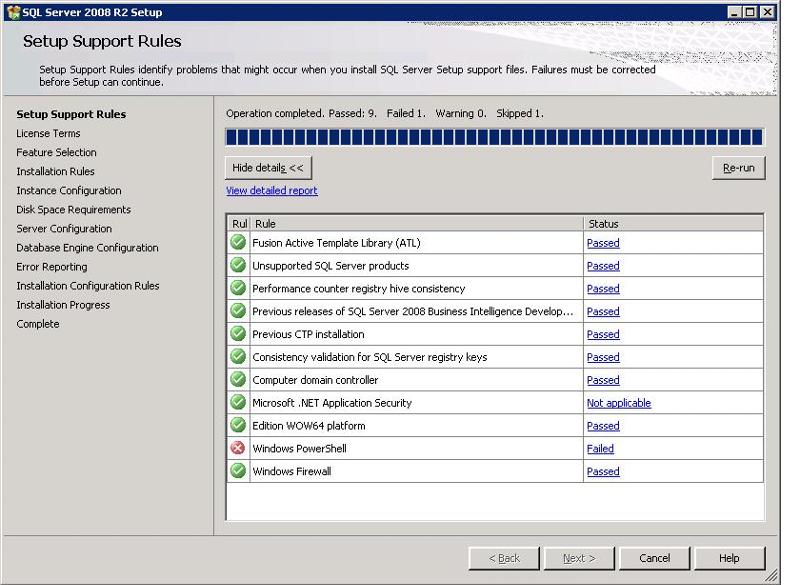Click SQL Server Setup icon in title bar
Image resolution: width=800 pixels, height=585 pixels.
click(14, 12)
